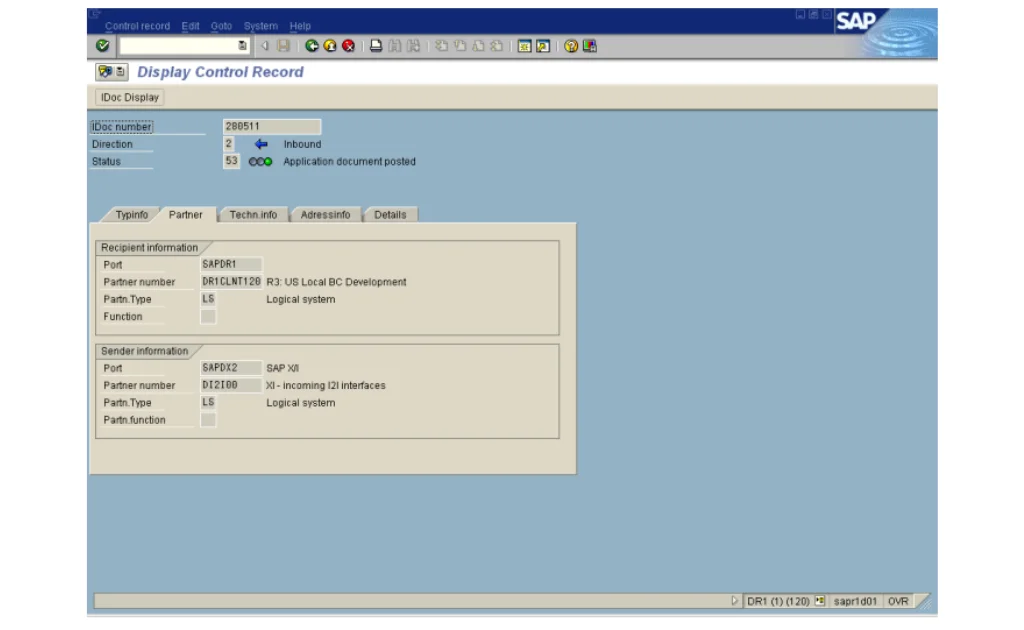The height and width of the screenshot is (630, 1024).
Task: Print using the printer icon
Action: [x=376, y=46]
